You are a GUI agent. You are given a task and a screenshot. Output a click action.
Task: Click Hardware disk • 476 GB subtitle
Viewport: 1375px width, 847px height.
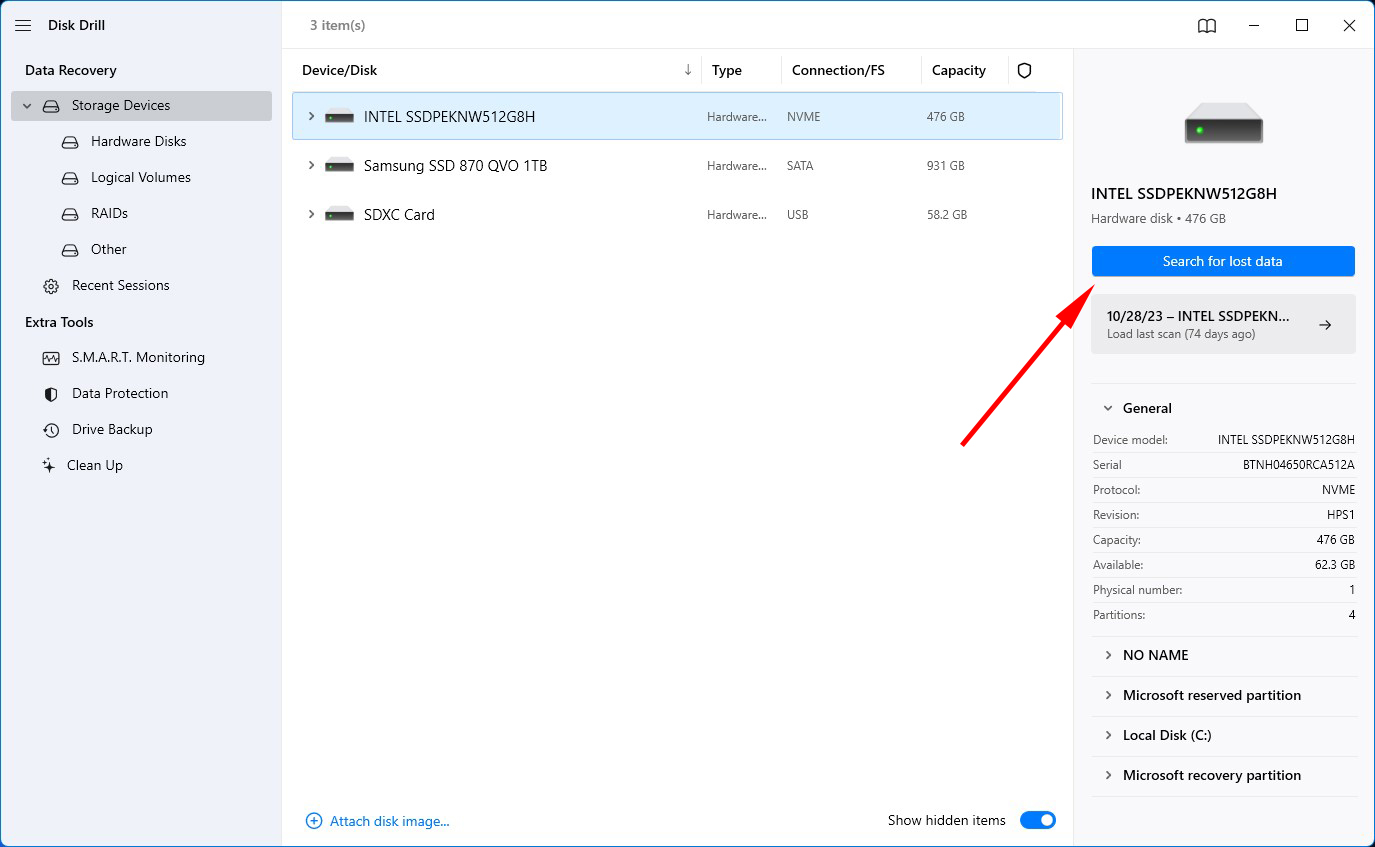(x=1158, y=218)
